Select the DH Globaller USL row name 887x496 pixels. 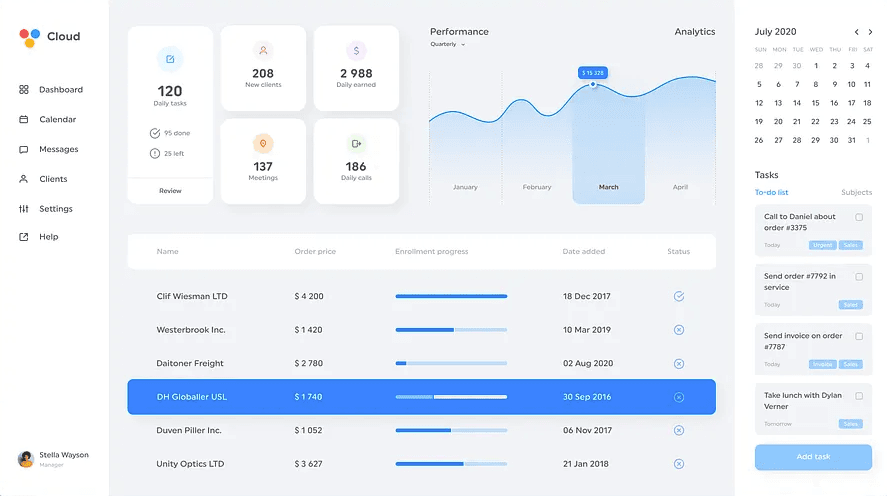click(191, 397)
